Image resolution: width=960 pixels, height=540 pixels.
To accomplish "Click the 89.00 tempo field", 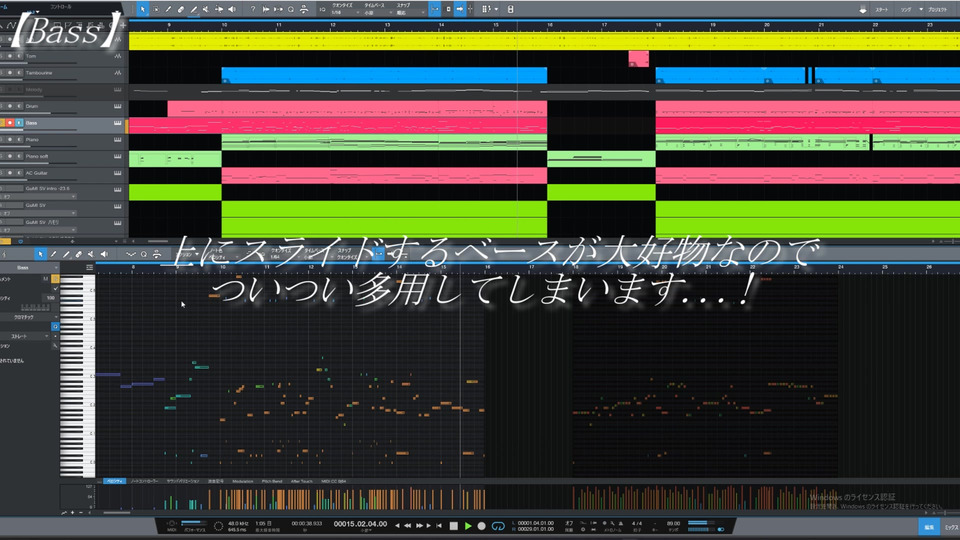I will pos(673,523).
